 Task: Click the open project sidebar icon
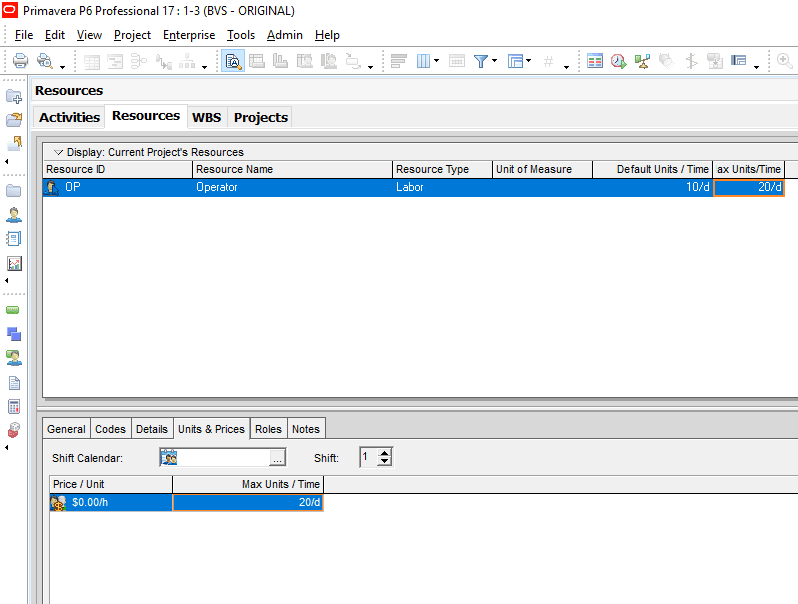(x=14, y=120)
